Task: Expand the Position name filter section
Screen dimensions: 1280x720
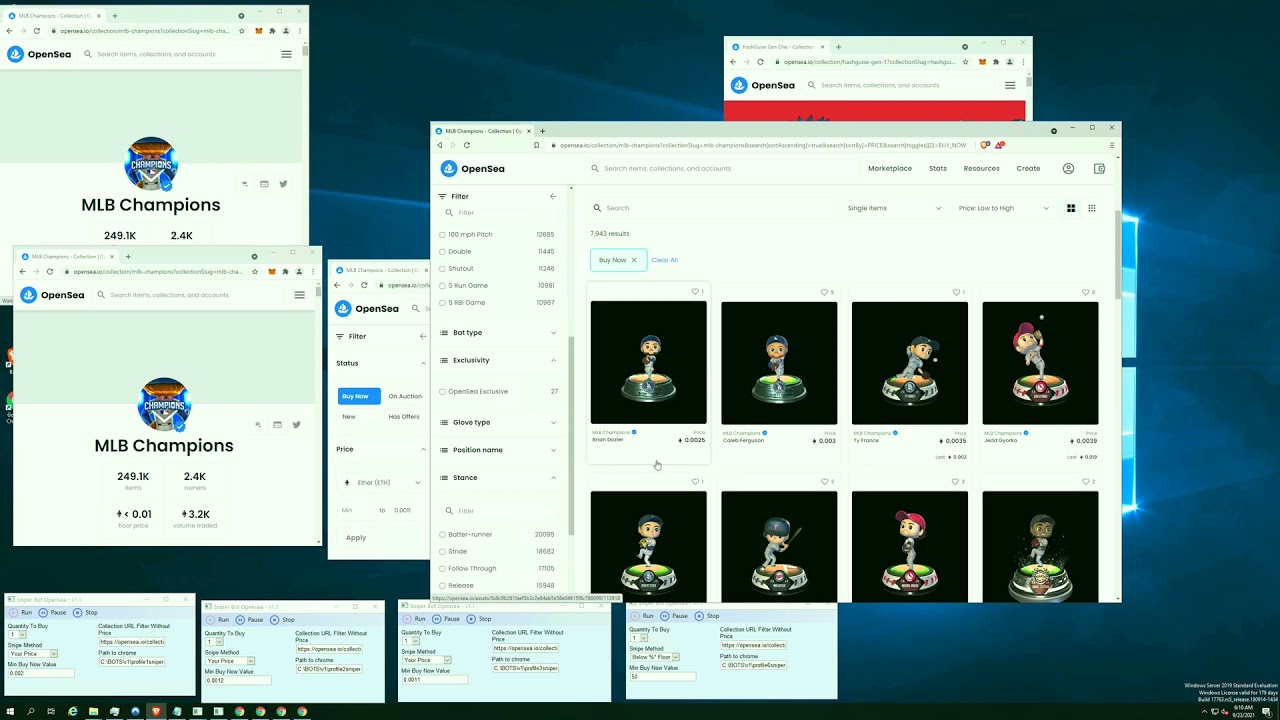Action: 499,450
